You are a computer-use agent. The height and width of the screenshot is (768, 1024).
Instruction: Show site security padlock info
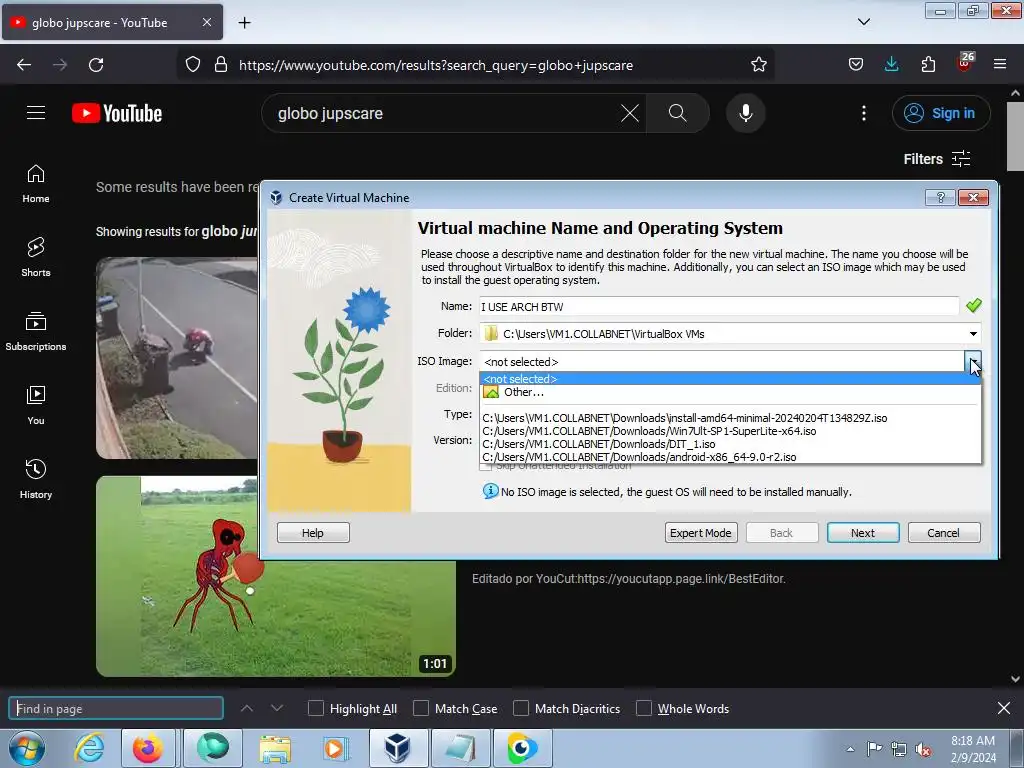pos(221,65)
